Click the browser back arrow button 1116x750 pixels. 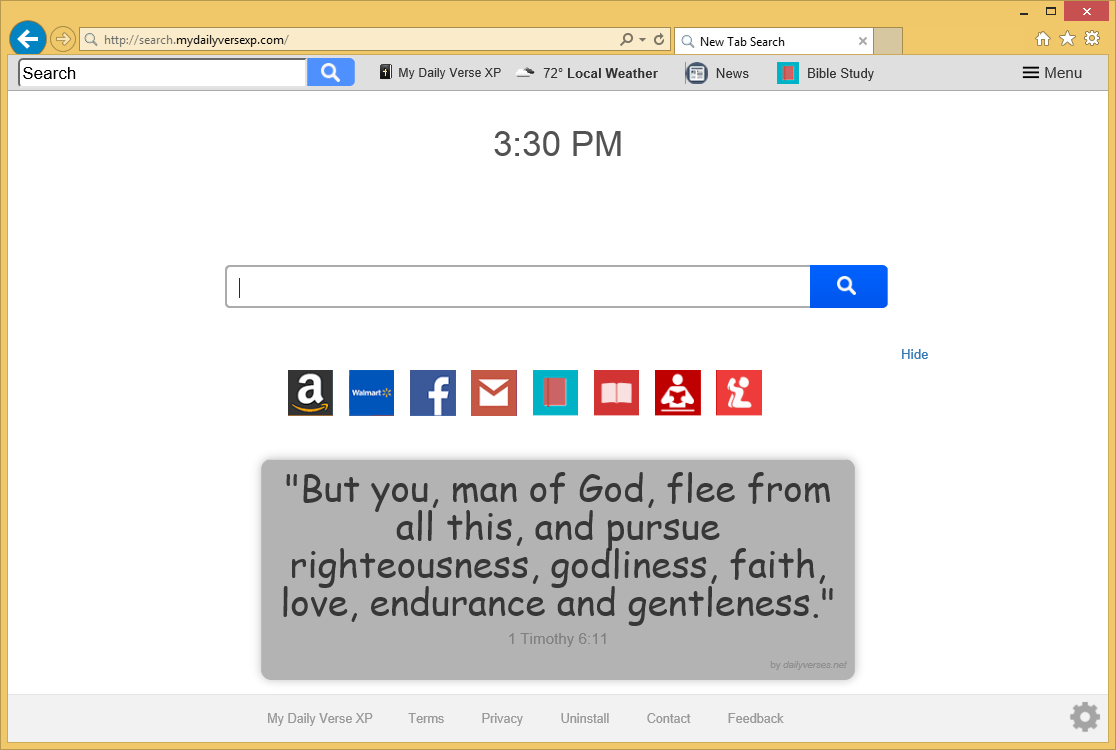[x=28, y=38]
